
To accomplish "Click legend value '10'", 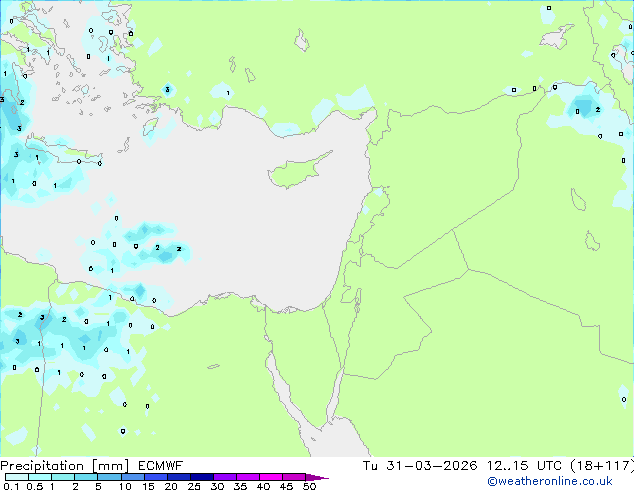I will pyautogui.click(x=125, y=486).
